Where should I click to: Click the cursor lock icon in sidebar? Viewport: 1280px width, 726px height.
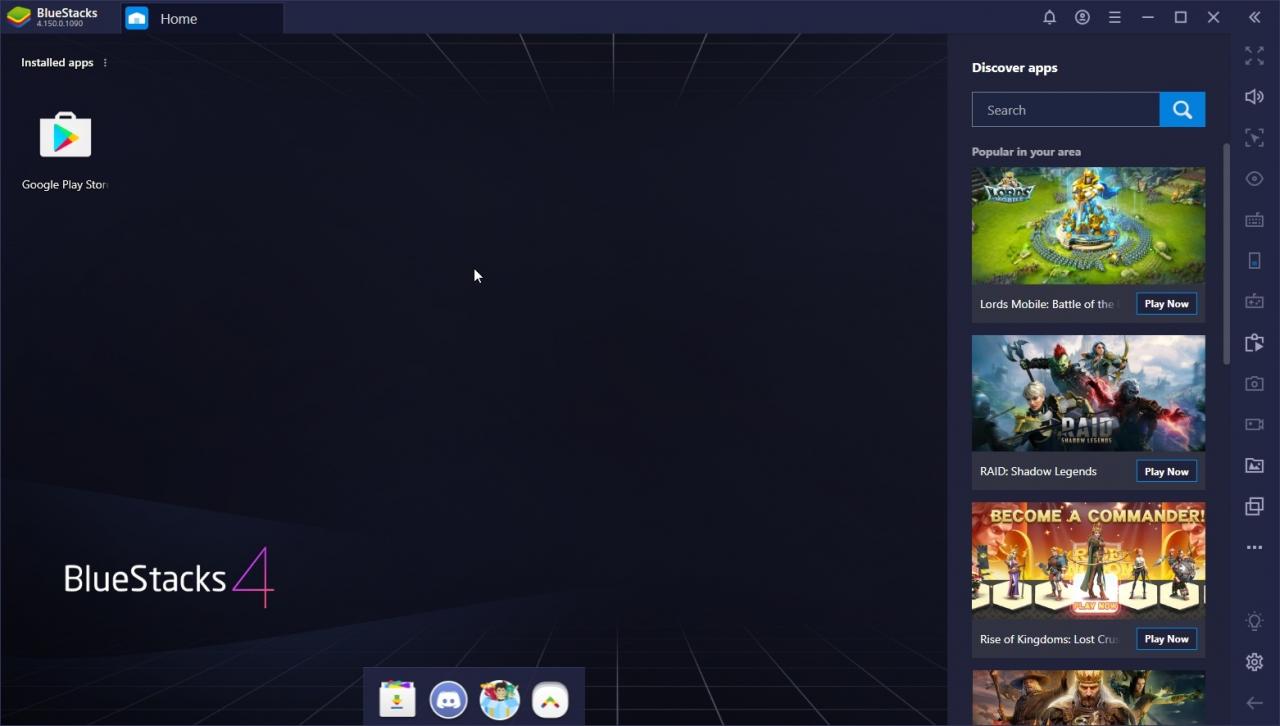(x=1254, y=138)
